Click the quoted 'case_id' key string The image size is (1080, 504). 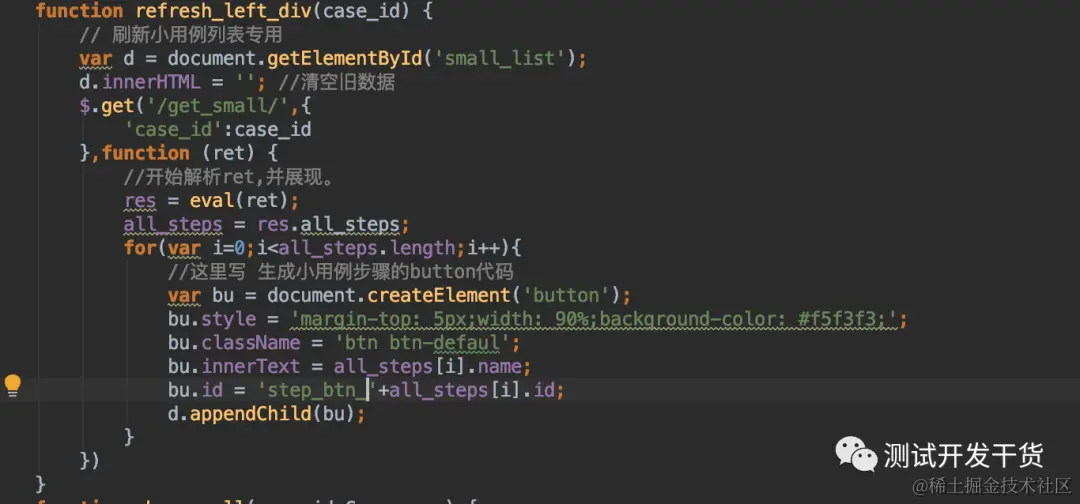point(174,129)
